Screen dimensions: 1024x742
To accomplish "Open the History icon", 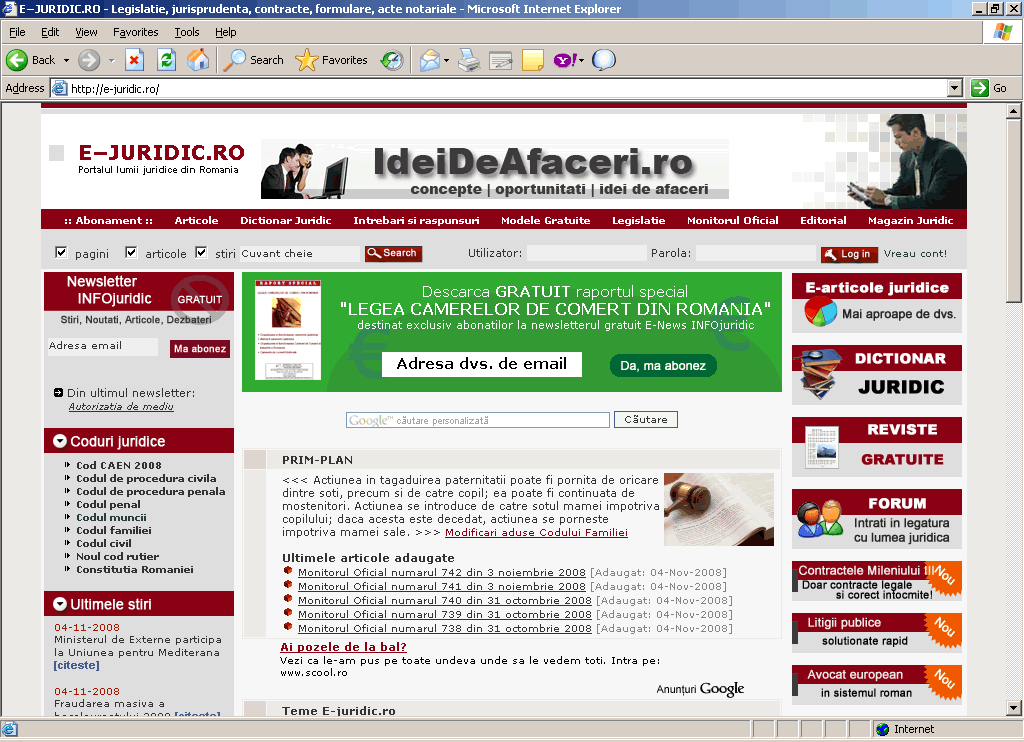I will pyautogui.click(x=392, y=60).
